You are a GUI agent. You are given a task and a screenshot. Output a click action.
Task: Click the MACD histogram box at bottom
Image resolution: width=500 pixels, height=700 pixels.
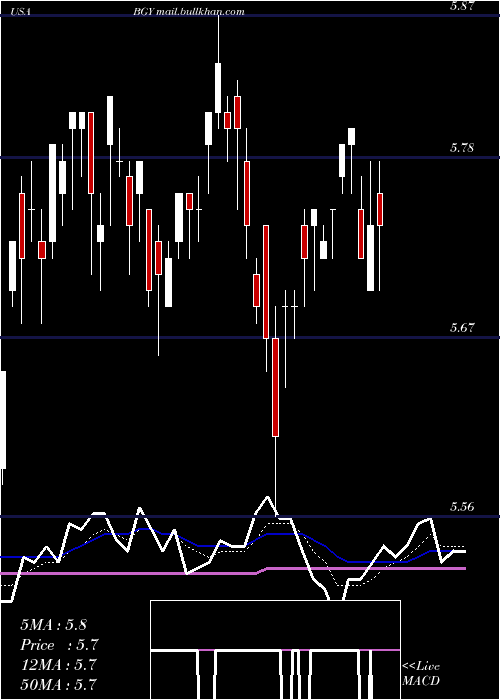[x=275, y=650]
